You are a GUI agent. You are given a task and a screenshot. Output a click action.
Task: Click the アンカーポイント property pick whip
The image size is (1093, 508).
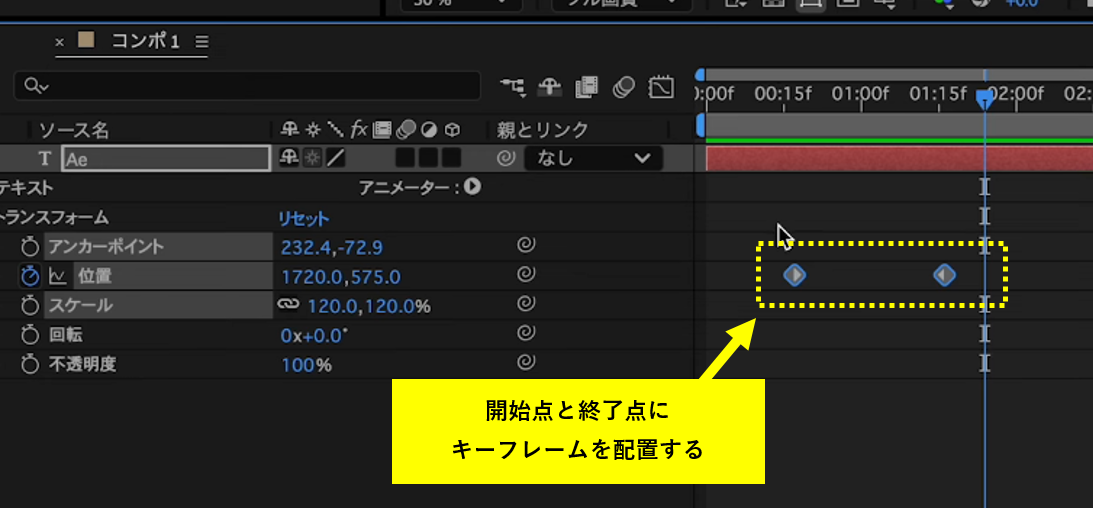(x=526, y=246)
